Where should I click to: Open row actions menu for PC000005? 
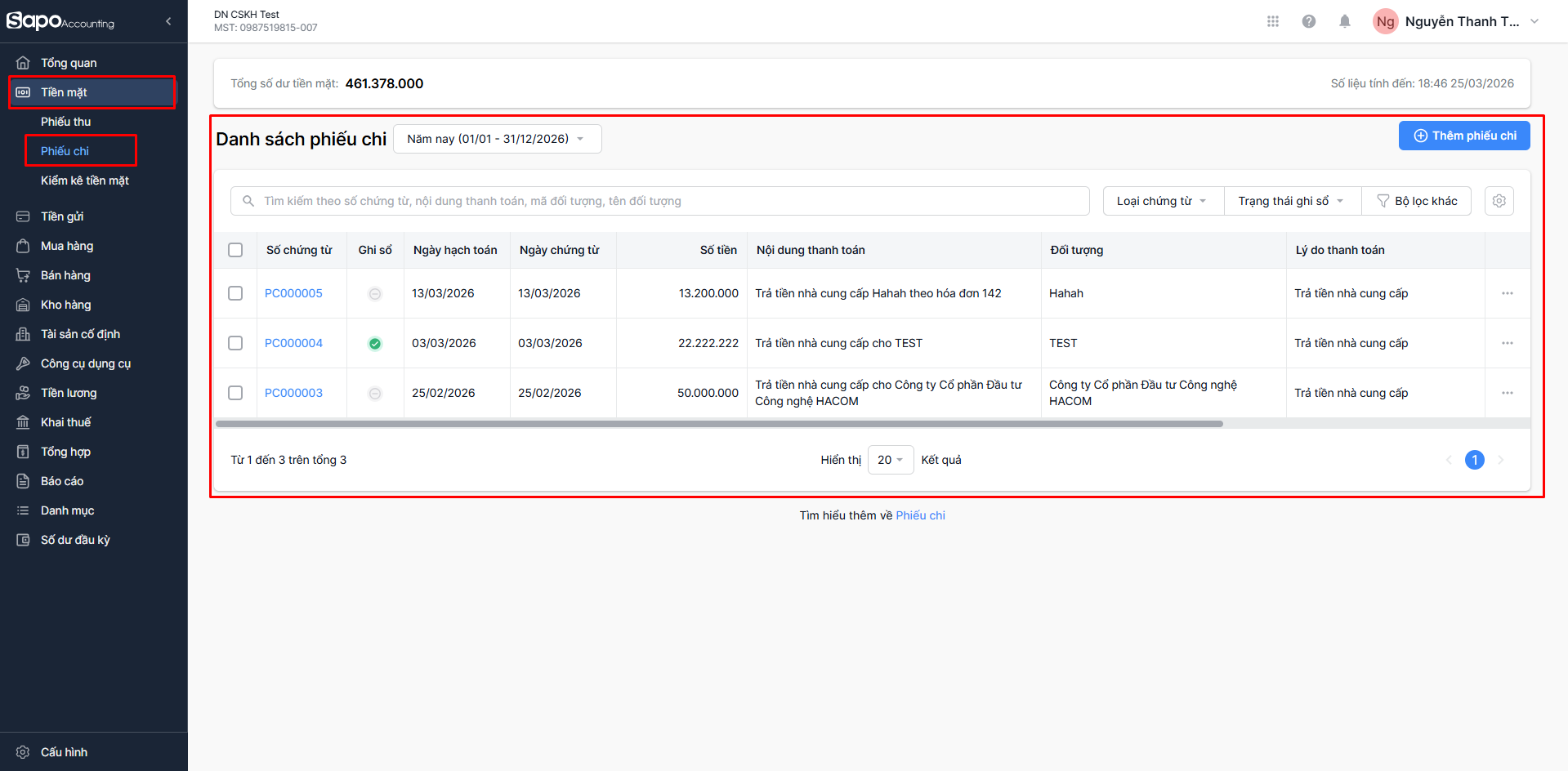pyautogui.click(x=1508, y=293)
